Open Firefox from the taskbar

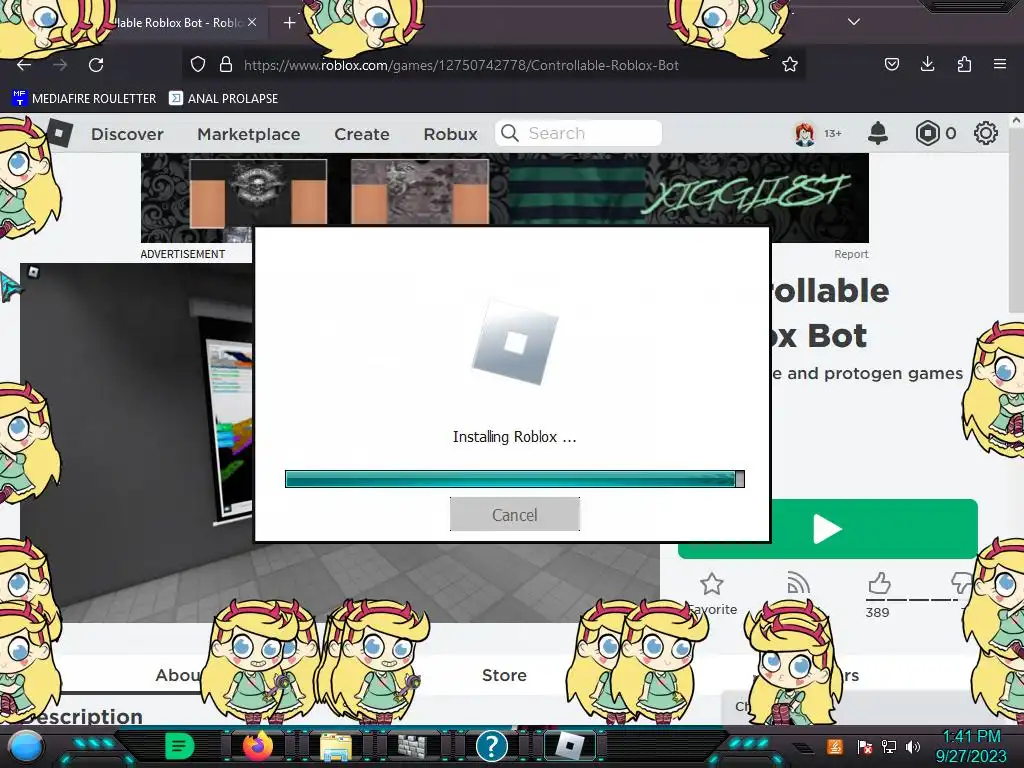tap(257, 746)
